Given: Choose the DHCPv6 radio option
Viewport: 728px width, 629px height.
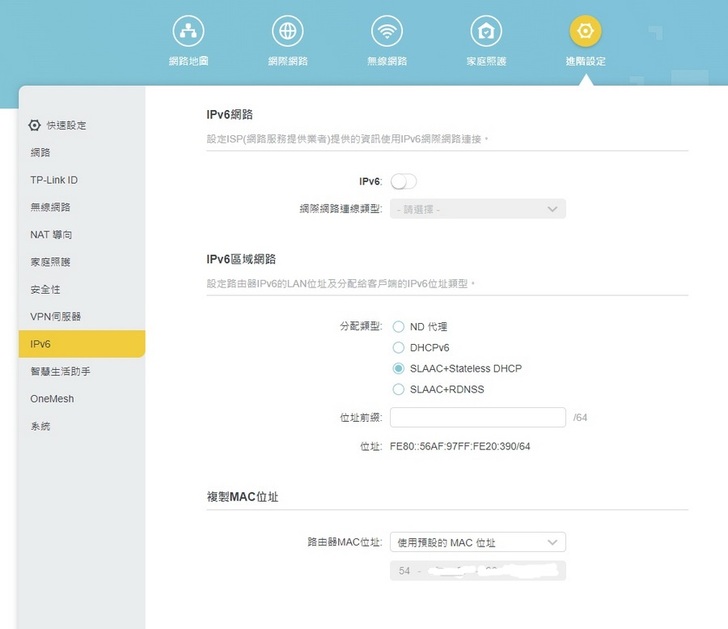Looking at the screenshot, I should [399, 347].
